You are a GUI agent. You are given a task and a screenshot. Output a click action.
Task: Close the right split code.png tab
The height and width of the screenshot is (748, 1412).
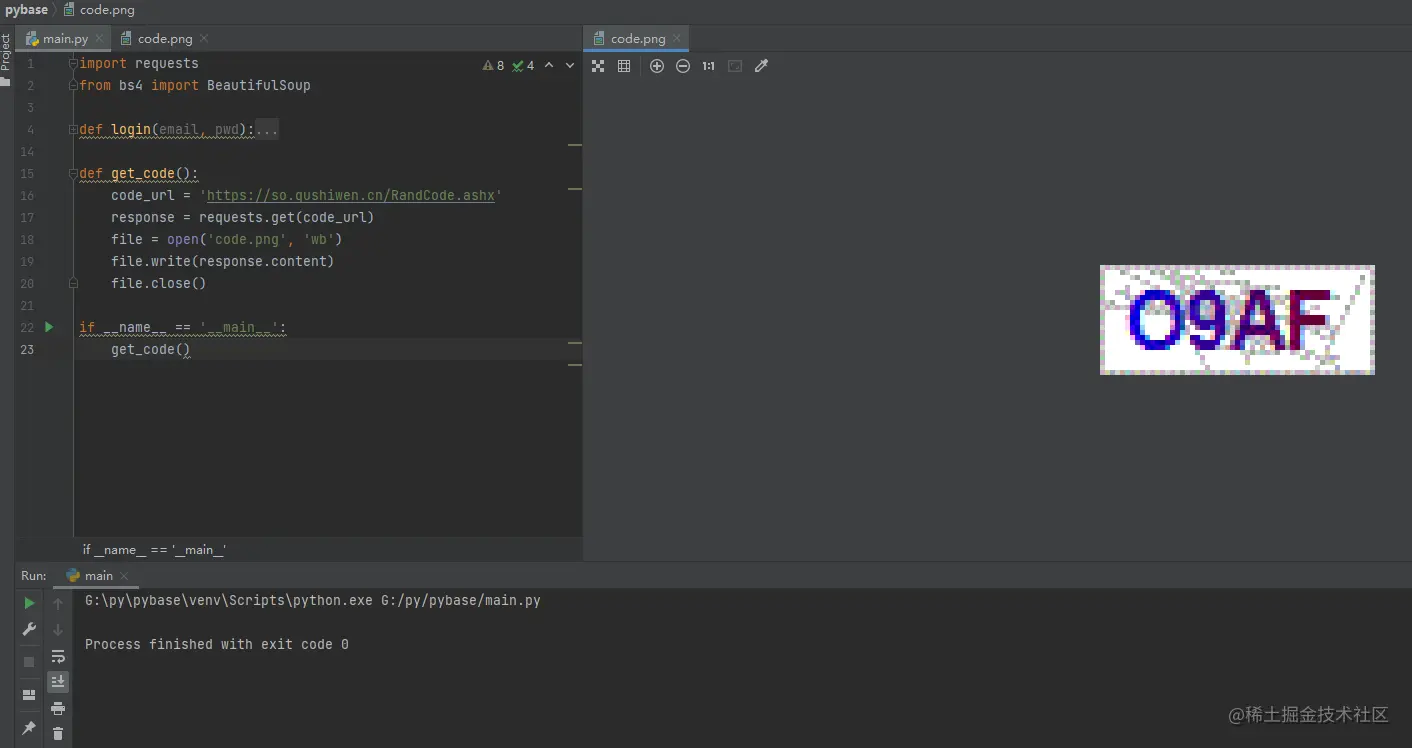(x=677, y=39)
